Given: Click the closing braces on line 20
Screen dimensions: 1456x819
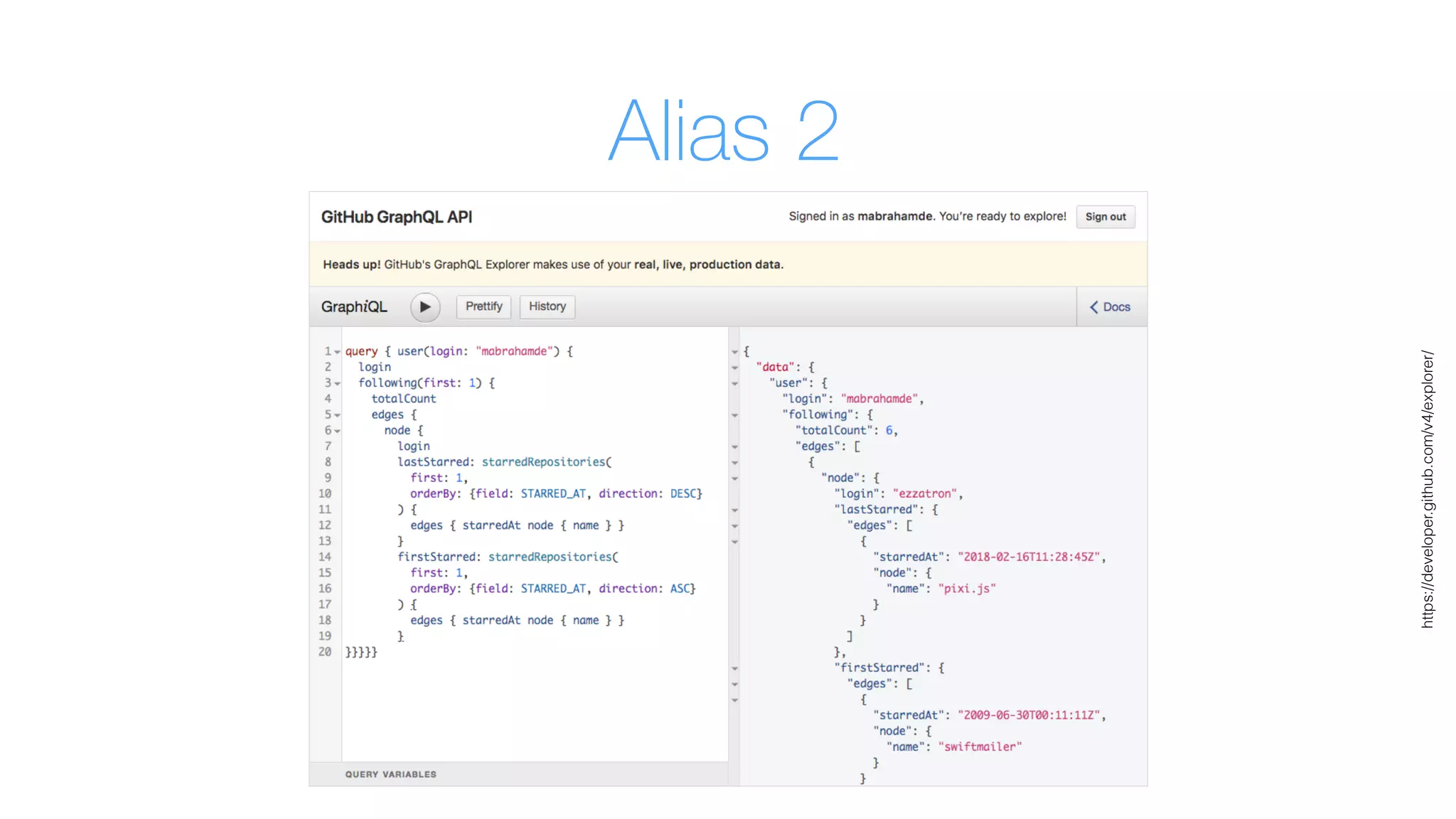Looking at the screenshot, I should pyautogui.click(x=361, y=652).
